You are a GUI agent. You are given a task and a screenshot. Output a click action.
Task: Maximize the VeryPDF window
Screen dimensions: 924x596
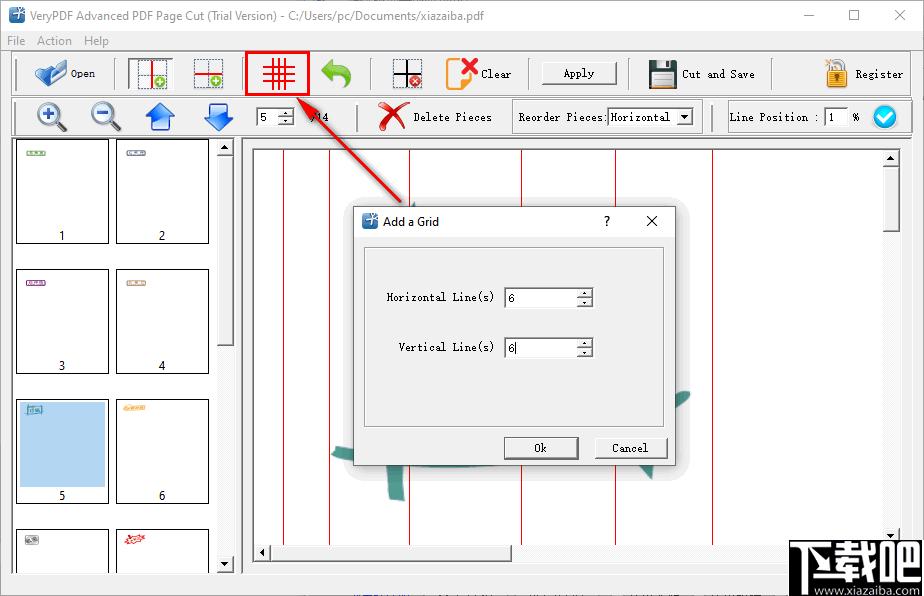[854, 15]
